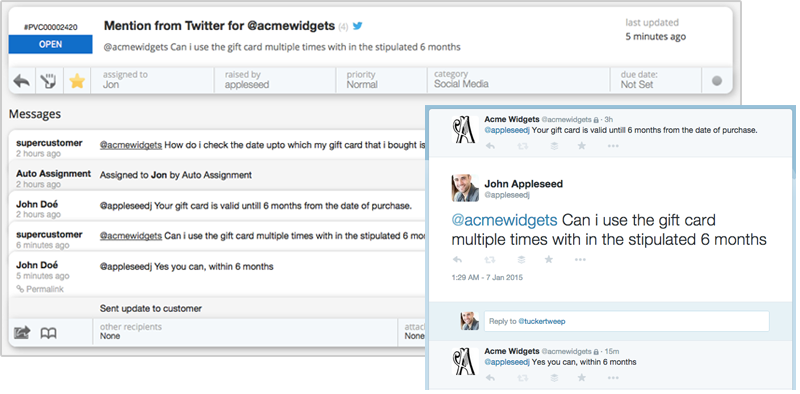Screen dimensions: 800x394
Task: Click the stack icon under the top Acme tweet
Action: click(x=554, y=146)
